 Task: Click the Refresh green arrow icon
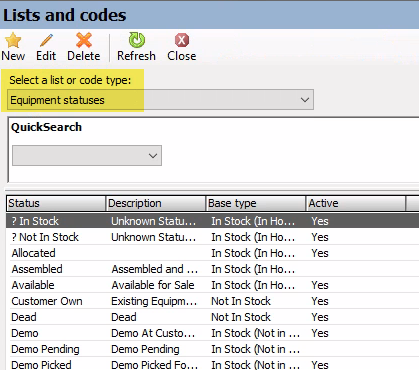click(x=137, y=40)
